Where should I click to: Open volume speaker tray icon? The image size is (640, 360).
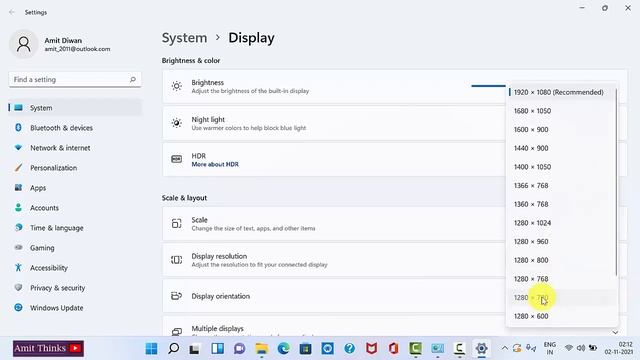[x=581, y=348]
